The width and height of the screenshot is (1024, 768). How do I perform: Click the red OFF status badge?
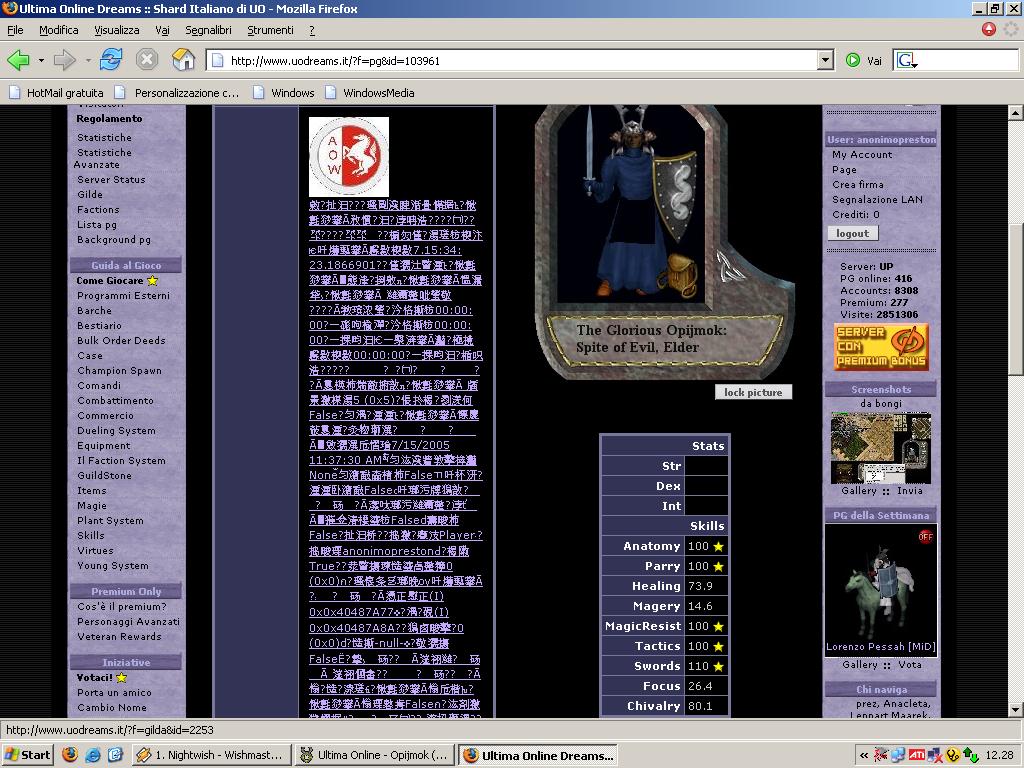tap(926, 537)
